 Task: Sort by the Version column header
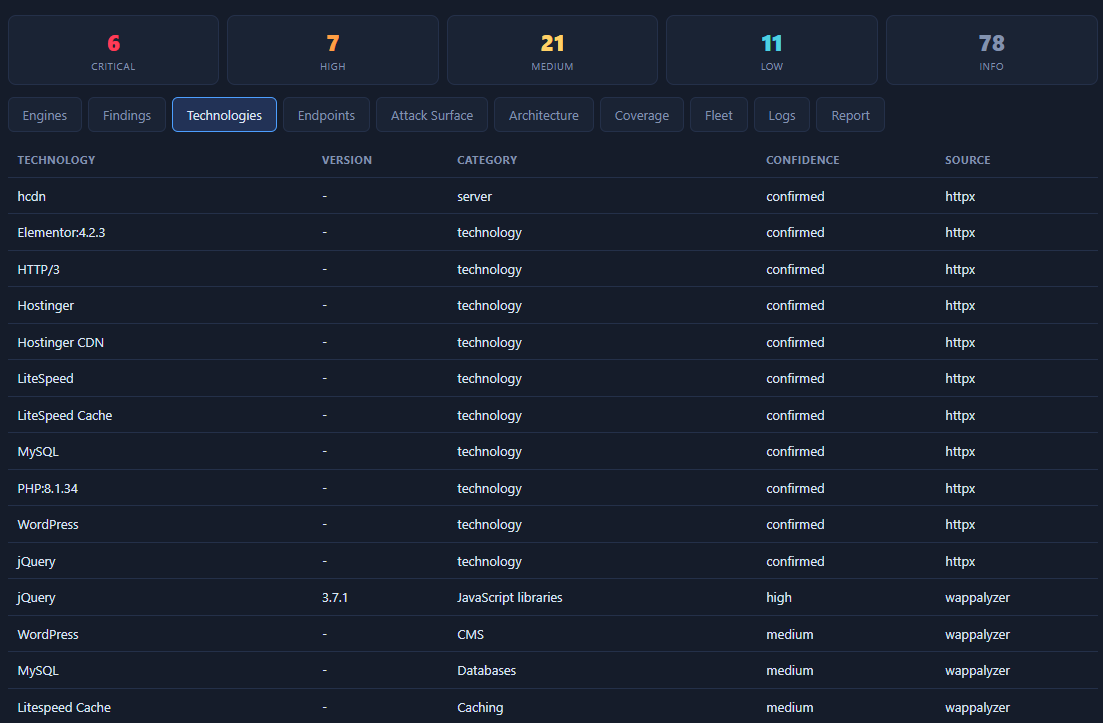click(347, 160)
